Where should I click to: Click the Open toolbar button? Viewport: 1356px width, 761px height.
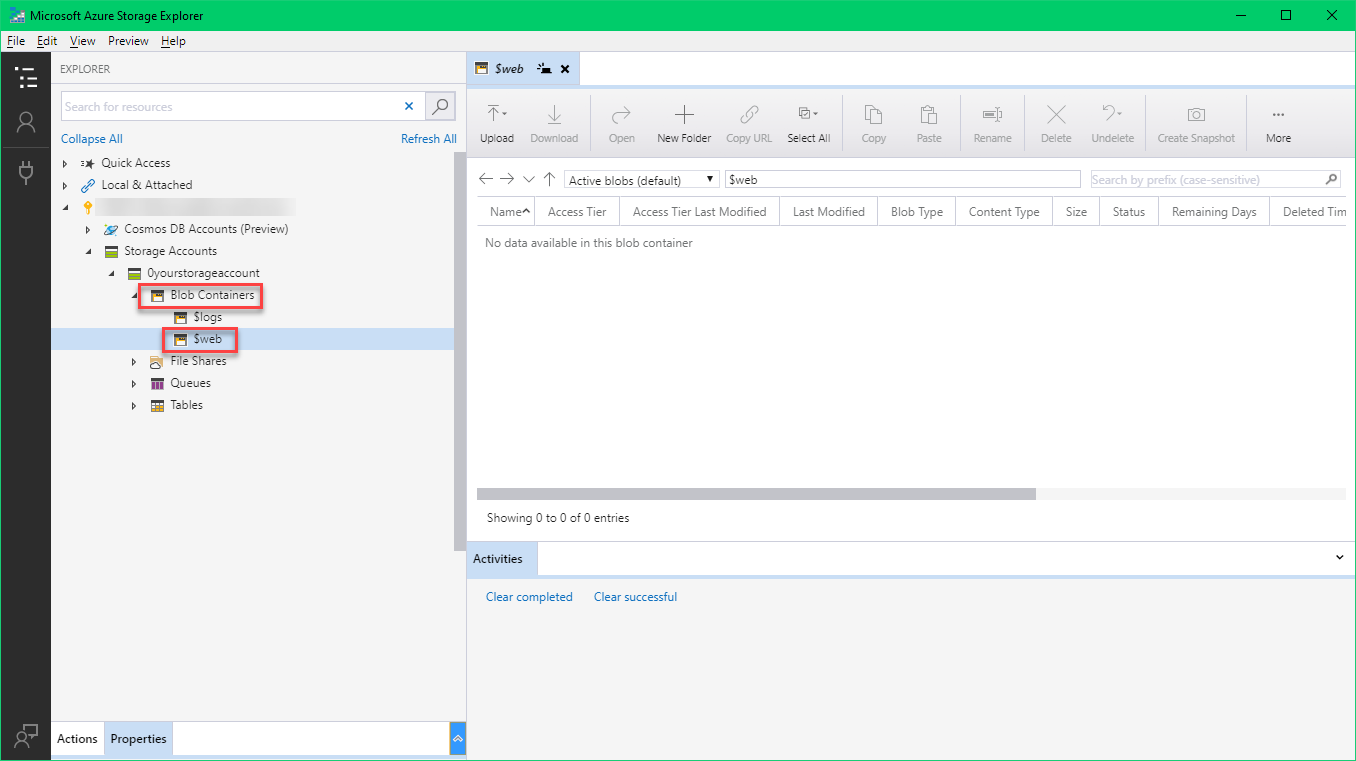(622, 124)
